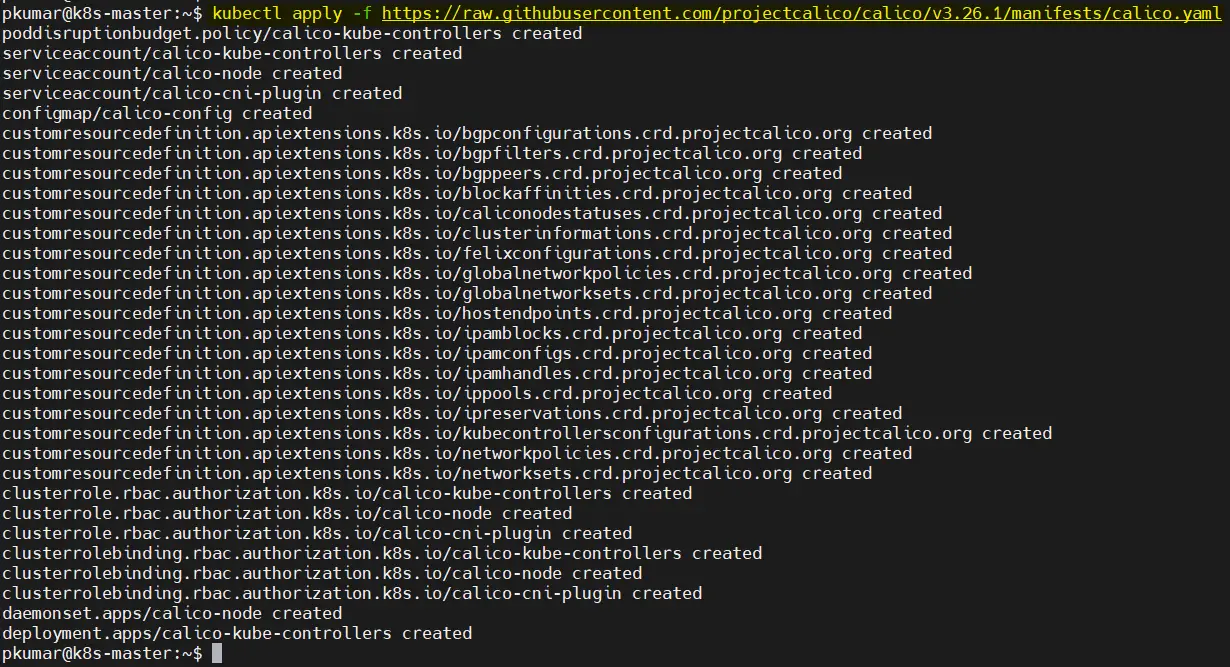Click the clusterrole calico-node created line
Image resolution: width=1230 pixels, height=667 pixels.
pos(287,513)
